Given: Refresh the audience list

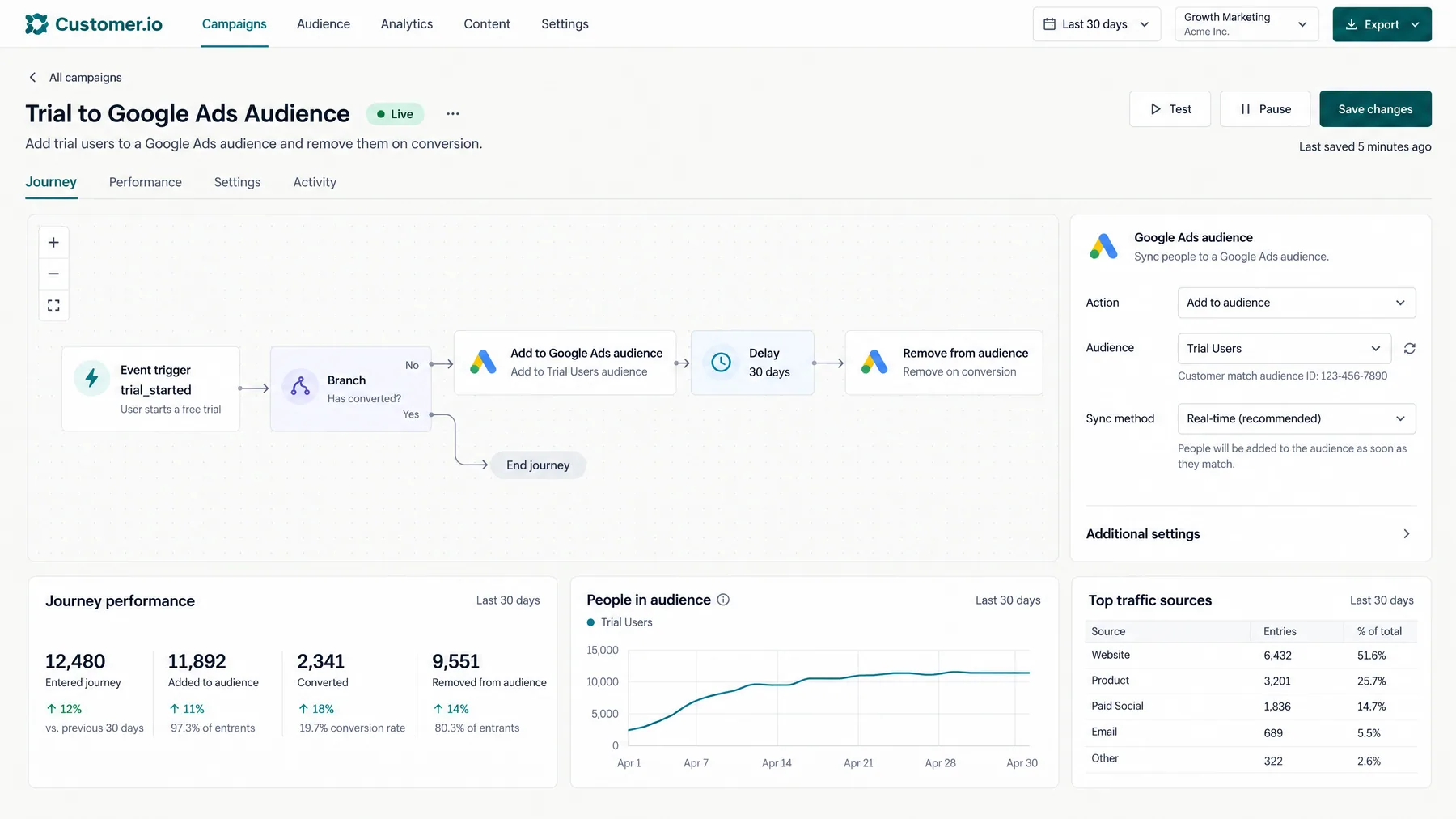Looking at the screenshot, I should (1410, 348).
